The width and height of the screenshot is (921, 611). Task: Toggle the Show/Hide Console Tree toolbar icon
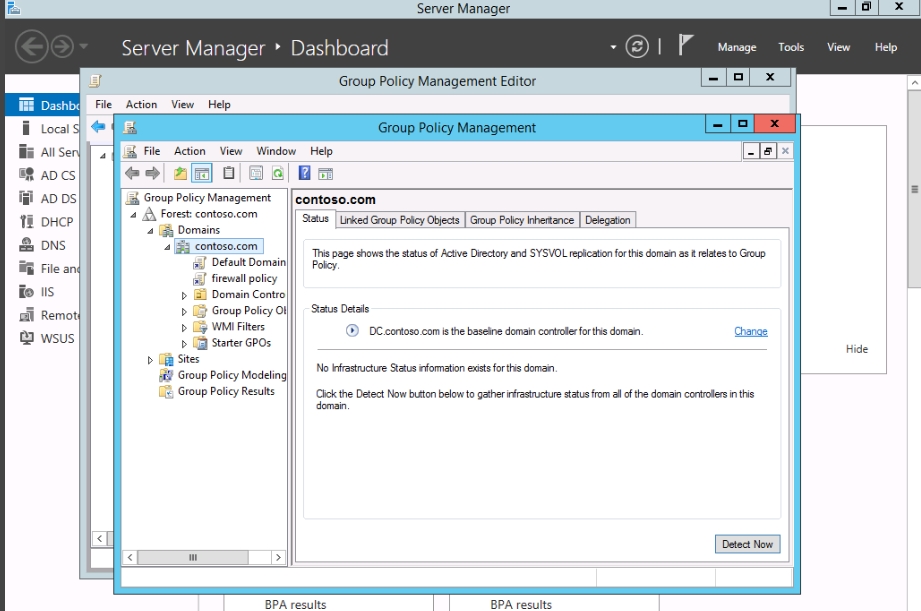coord(201,173)
